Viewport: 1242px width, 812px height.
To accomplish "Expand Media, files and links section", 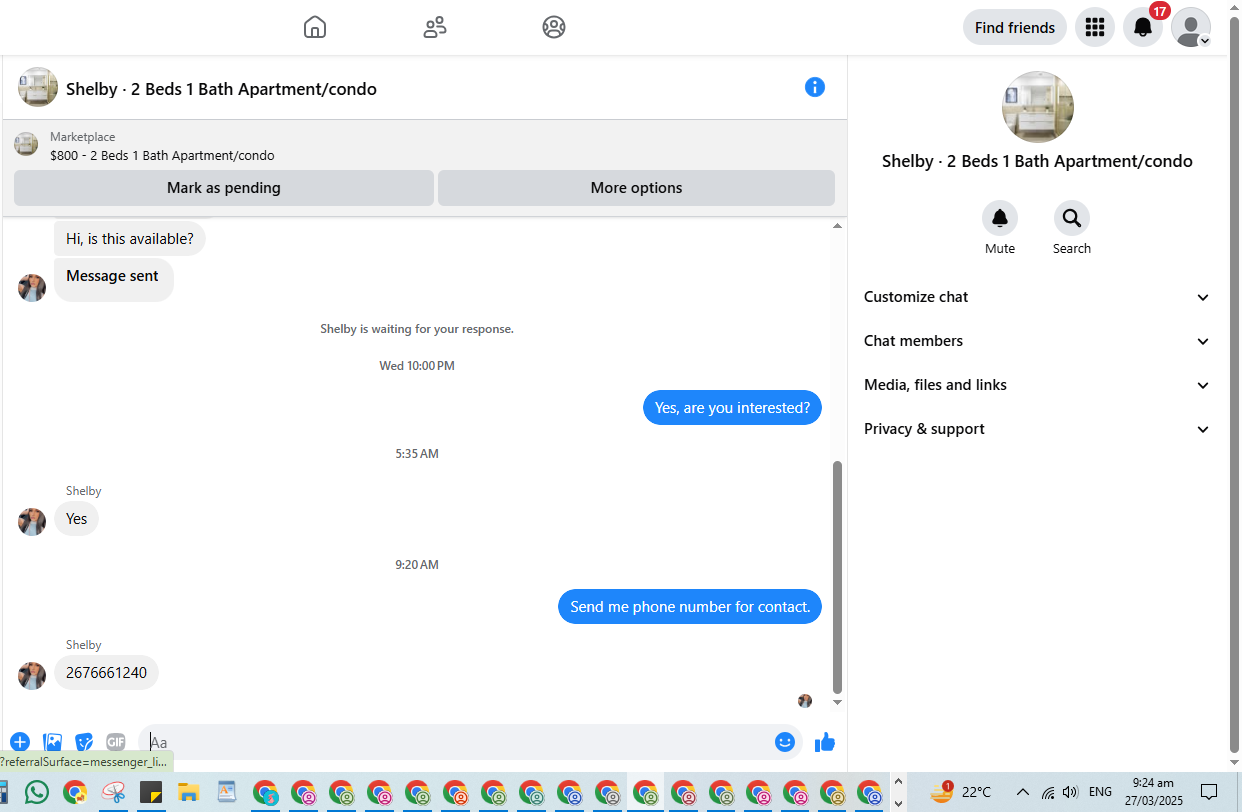I will point(1037,385).
